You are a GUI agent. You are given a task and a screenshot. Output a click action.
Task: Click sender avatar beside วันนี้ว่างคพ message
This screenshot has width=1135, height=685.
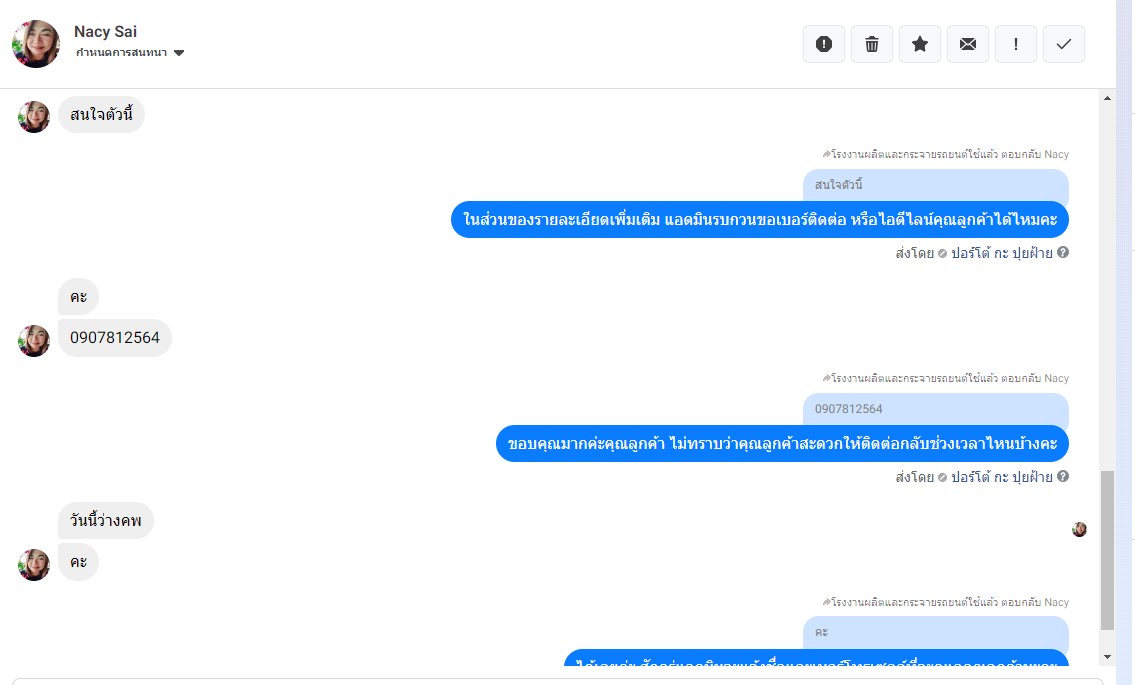pyautogui.click(x=33, y=565)
